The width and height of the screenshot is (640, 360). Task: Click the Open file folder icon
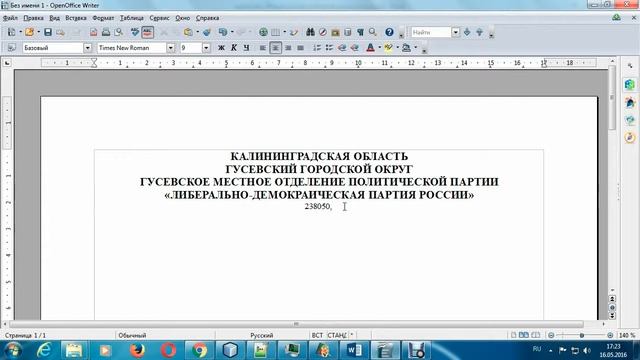[x=29, y=32]
